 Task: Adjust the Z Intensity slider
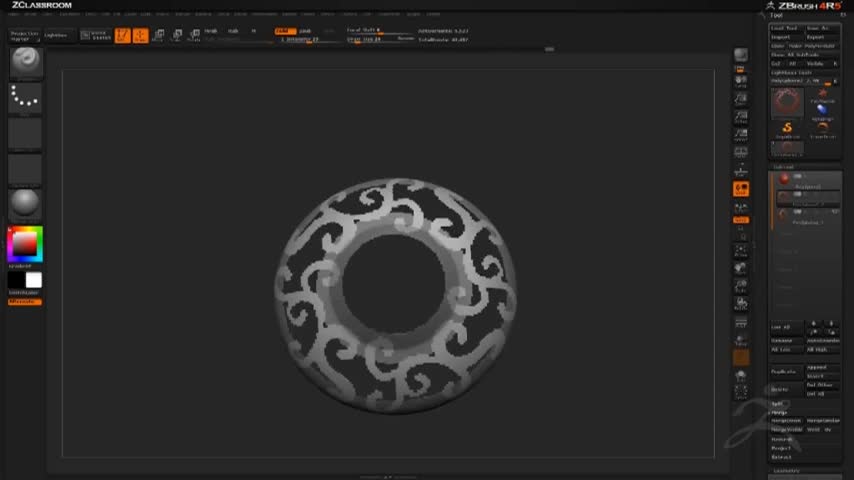[x=308, y=40]
